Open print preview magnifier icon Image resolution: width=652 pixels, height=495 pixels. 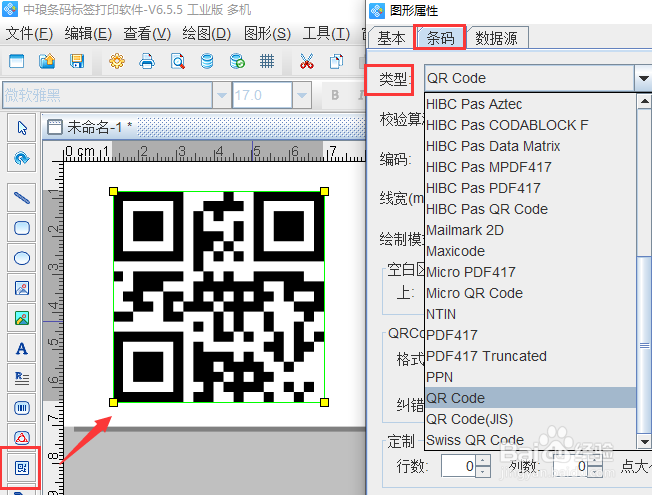pos(178,62)
